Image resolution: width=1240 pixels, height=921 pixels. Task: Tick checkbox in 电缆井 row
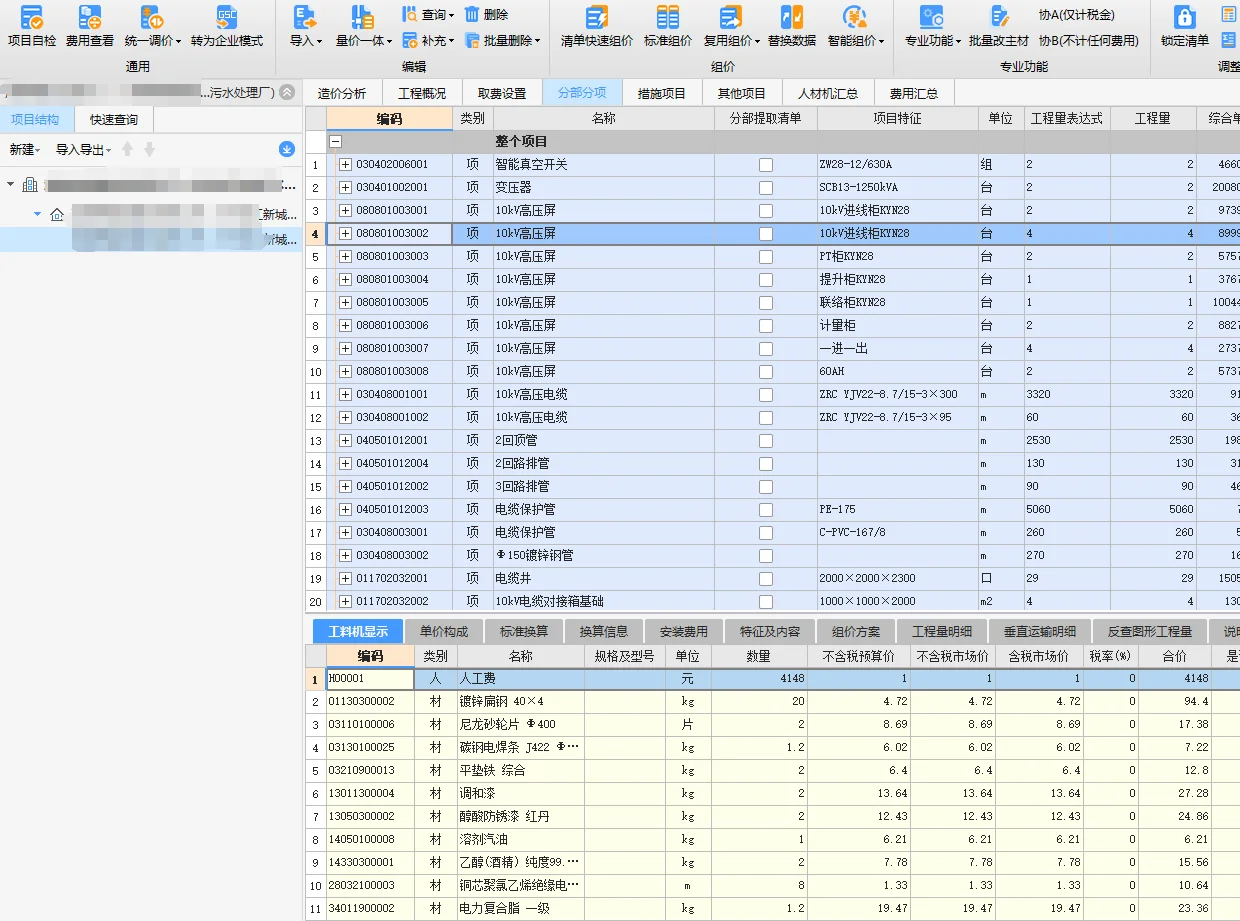[x=766, y=579]
